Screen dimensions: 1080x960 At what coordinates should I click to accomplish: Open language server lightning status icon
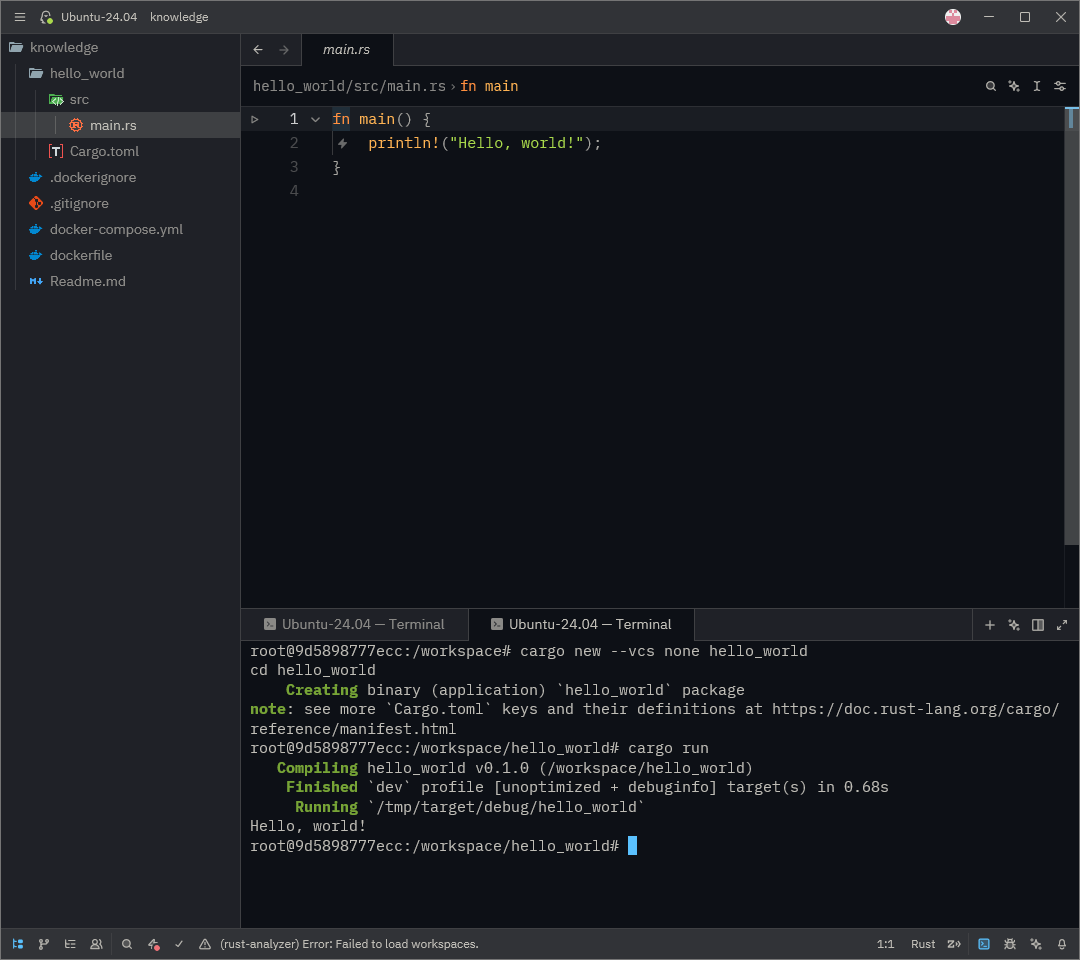(153, 944)
